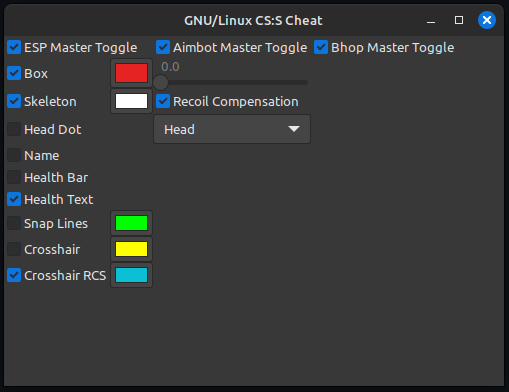Uncheck the Box ESP option

[14, 73]
